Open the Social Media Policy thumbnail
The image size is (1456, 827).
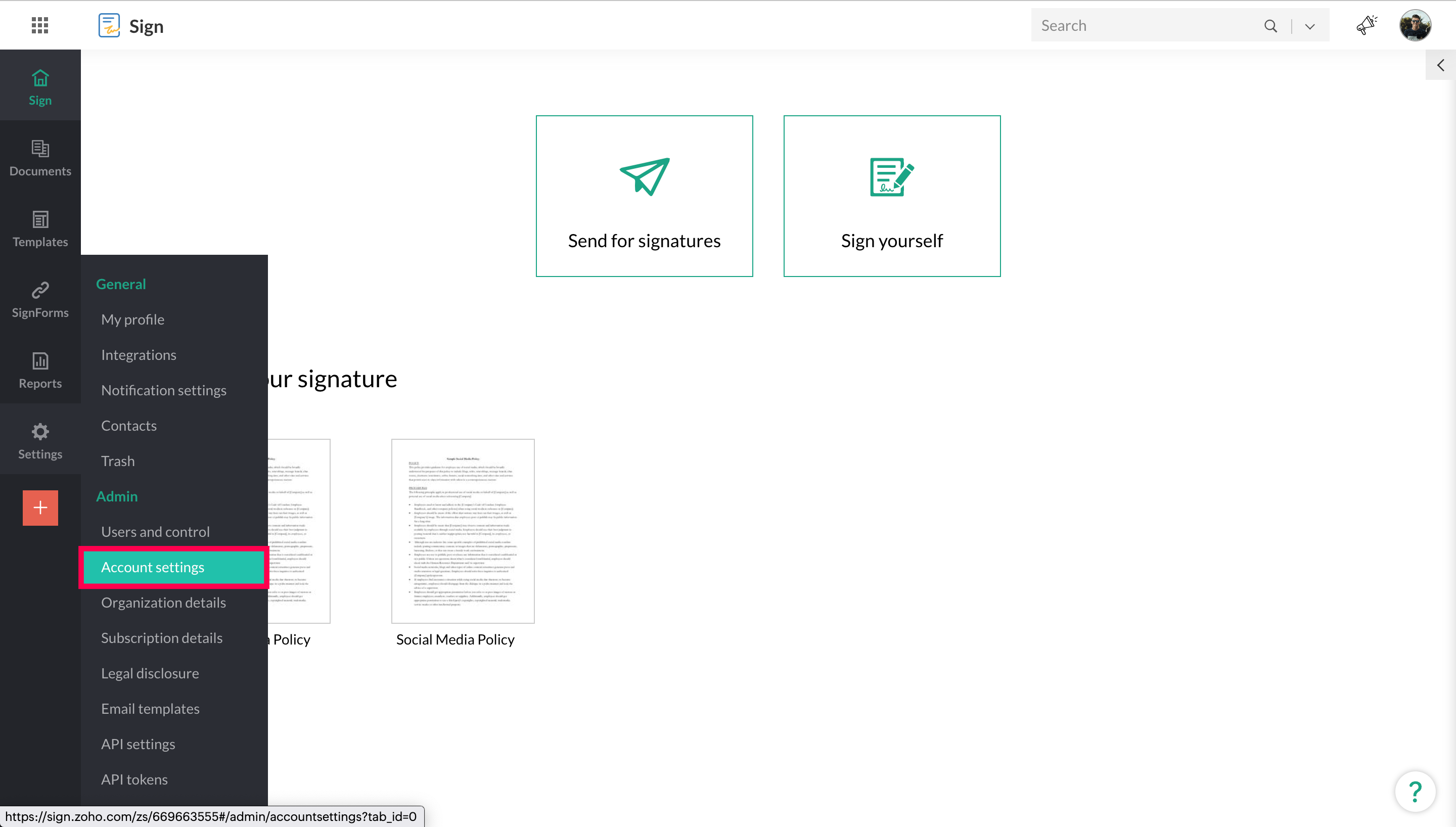(x=462, y=530)
